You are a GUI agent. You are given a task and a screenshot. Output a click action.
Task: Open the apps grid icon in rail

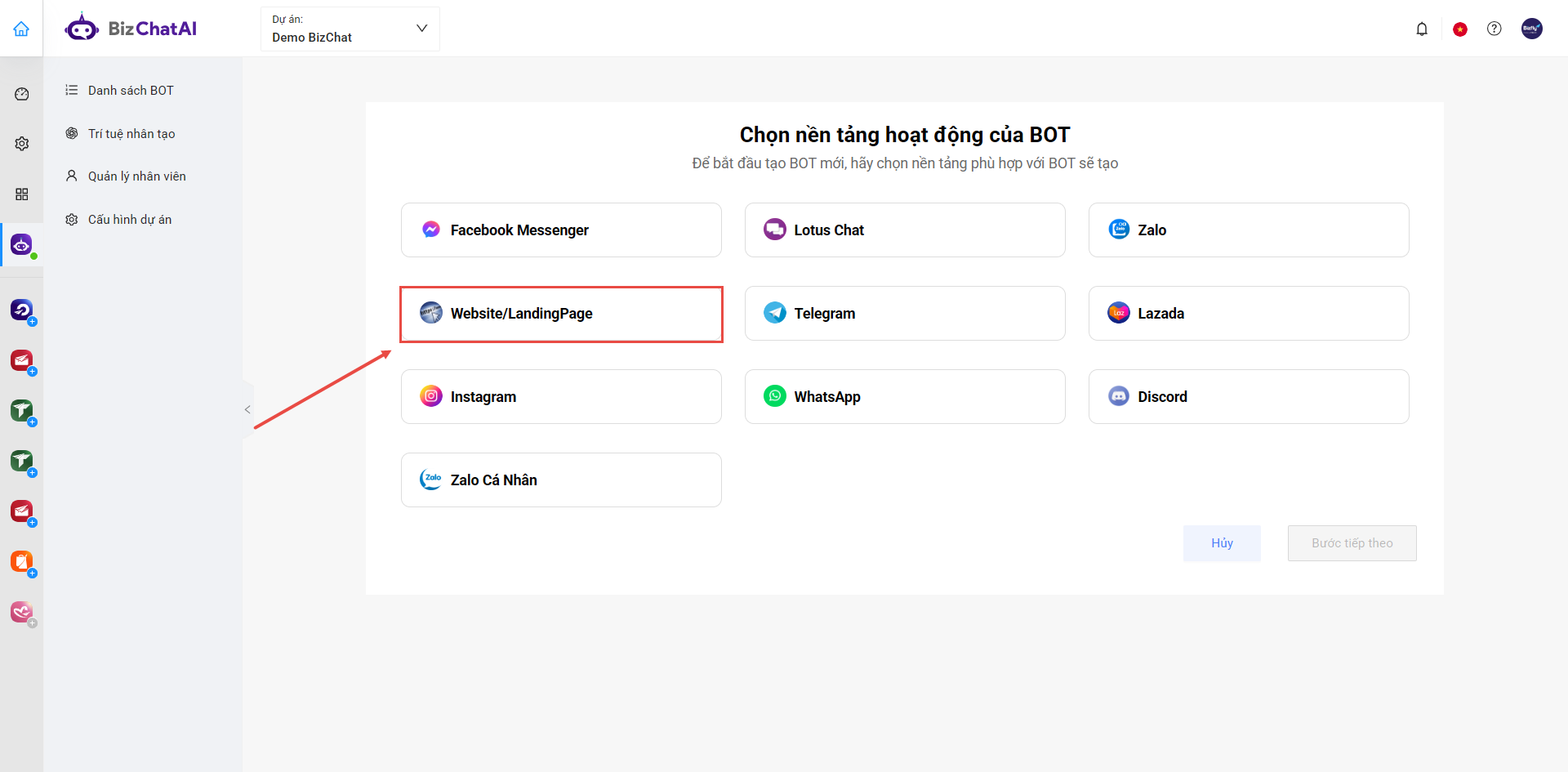coord(22,194)
